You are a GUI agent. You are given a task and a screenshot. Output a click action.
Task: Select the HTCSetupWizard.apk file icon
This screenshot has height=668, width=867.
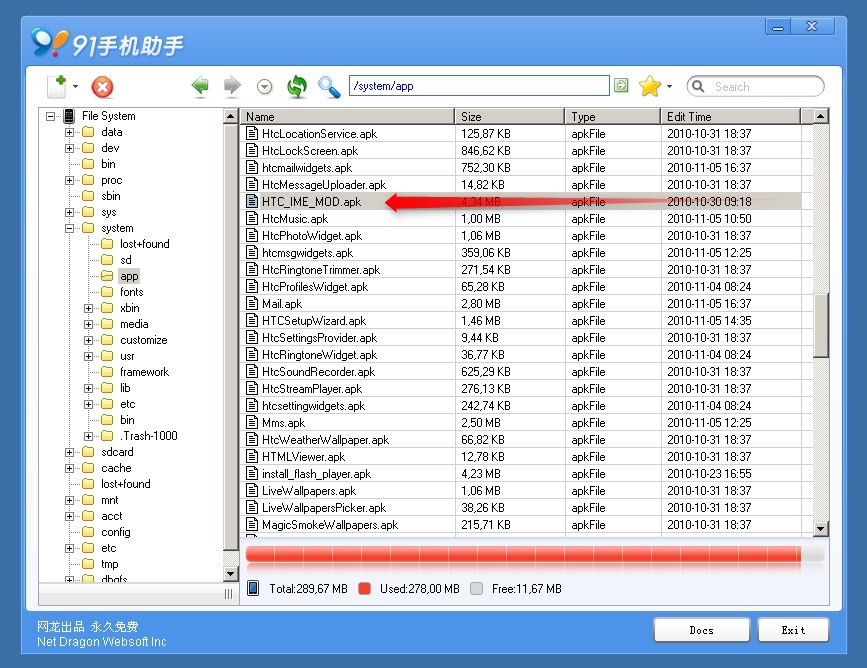252,321
